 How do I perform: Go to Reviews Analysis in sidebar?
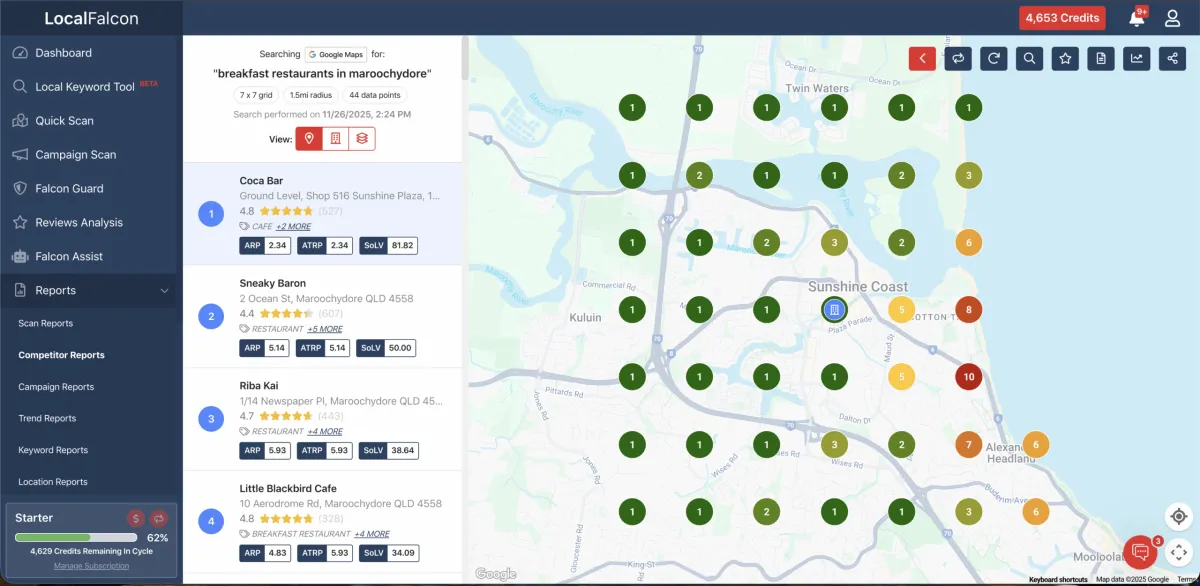79,222
